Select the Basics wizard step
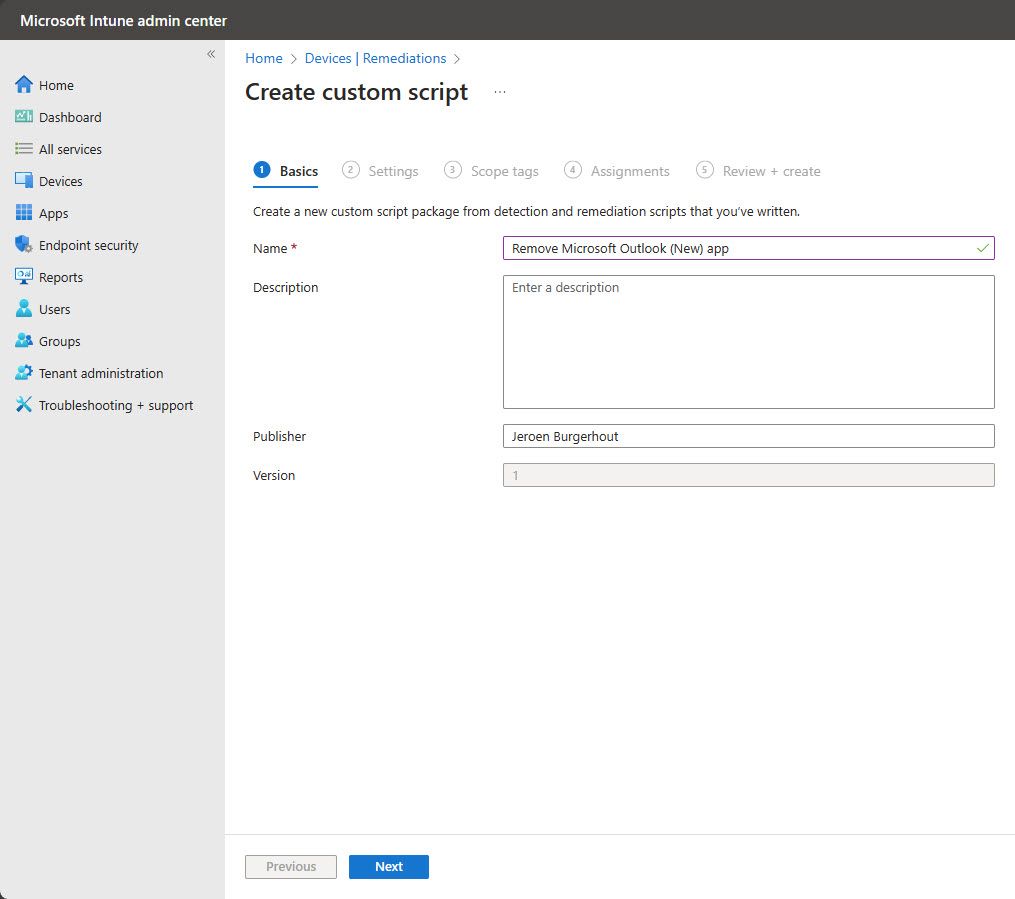The image size is (1015, 899). tap(285, 171)
